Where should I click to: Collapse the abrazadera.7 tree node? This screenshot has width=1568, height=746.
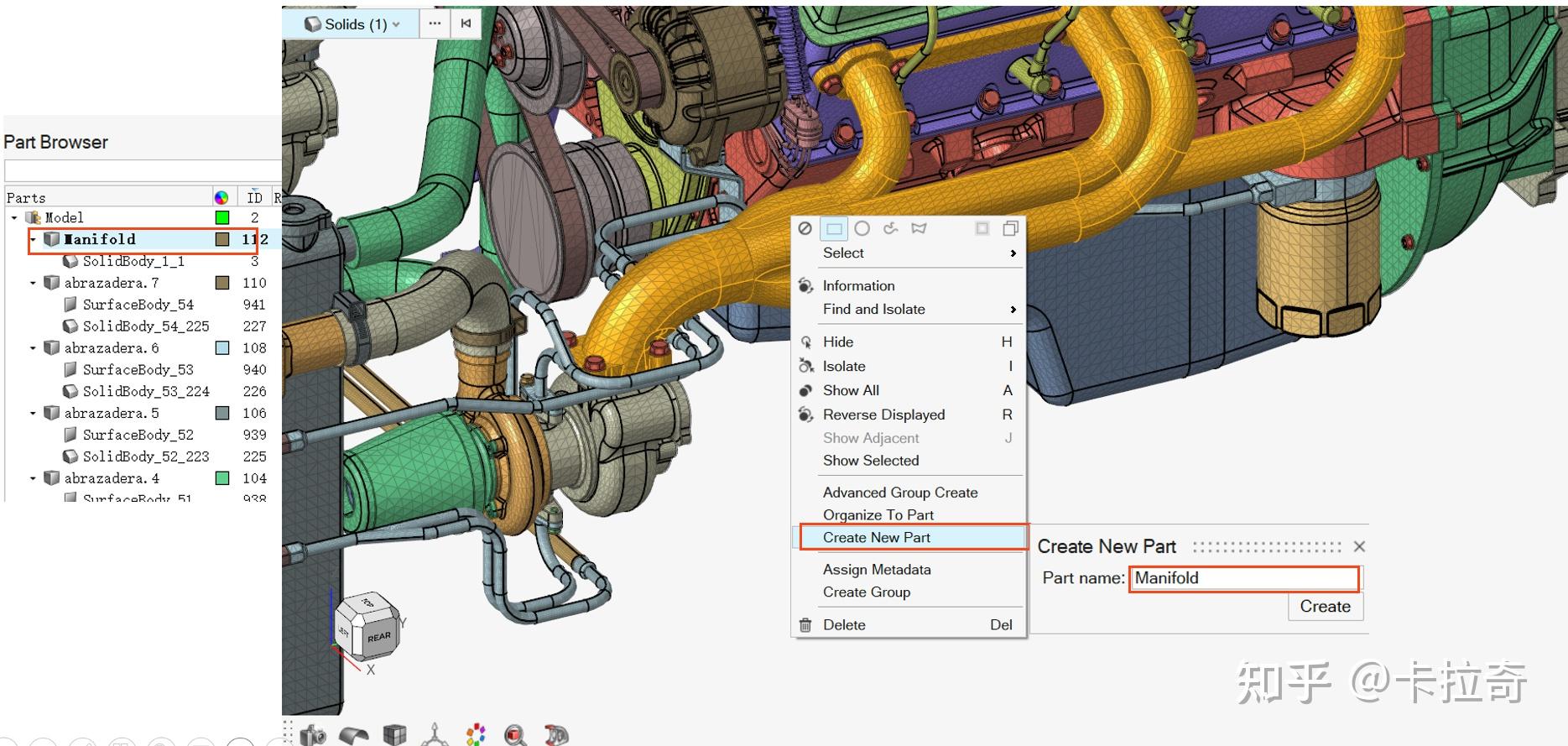[x=33, y=284]
